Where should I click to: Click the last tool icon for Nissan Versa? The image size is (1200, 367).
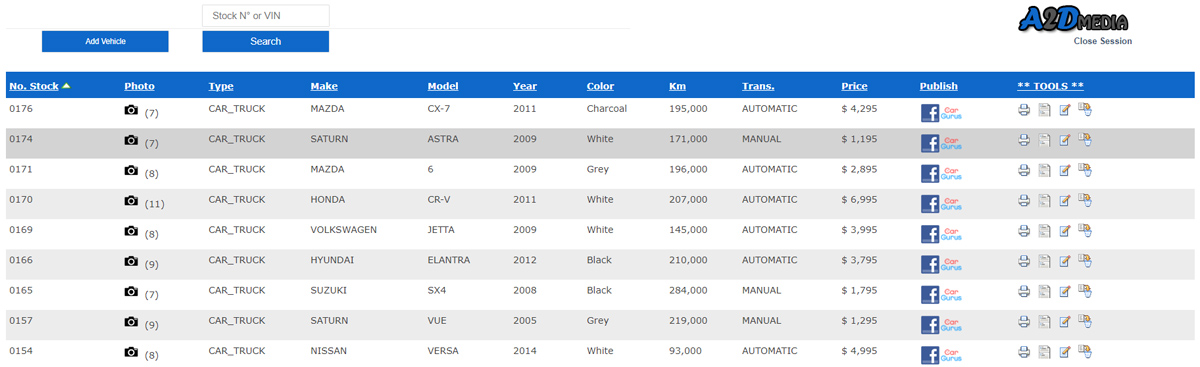tap(1085, 352)
